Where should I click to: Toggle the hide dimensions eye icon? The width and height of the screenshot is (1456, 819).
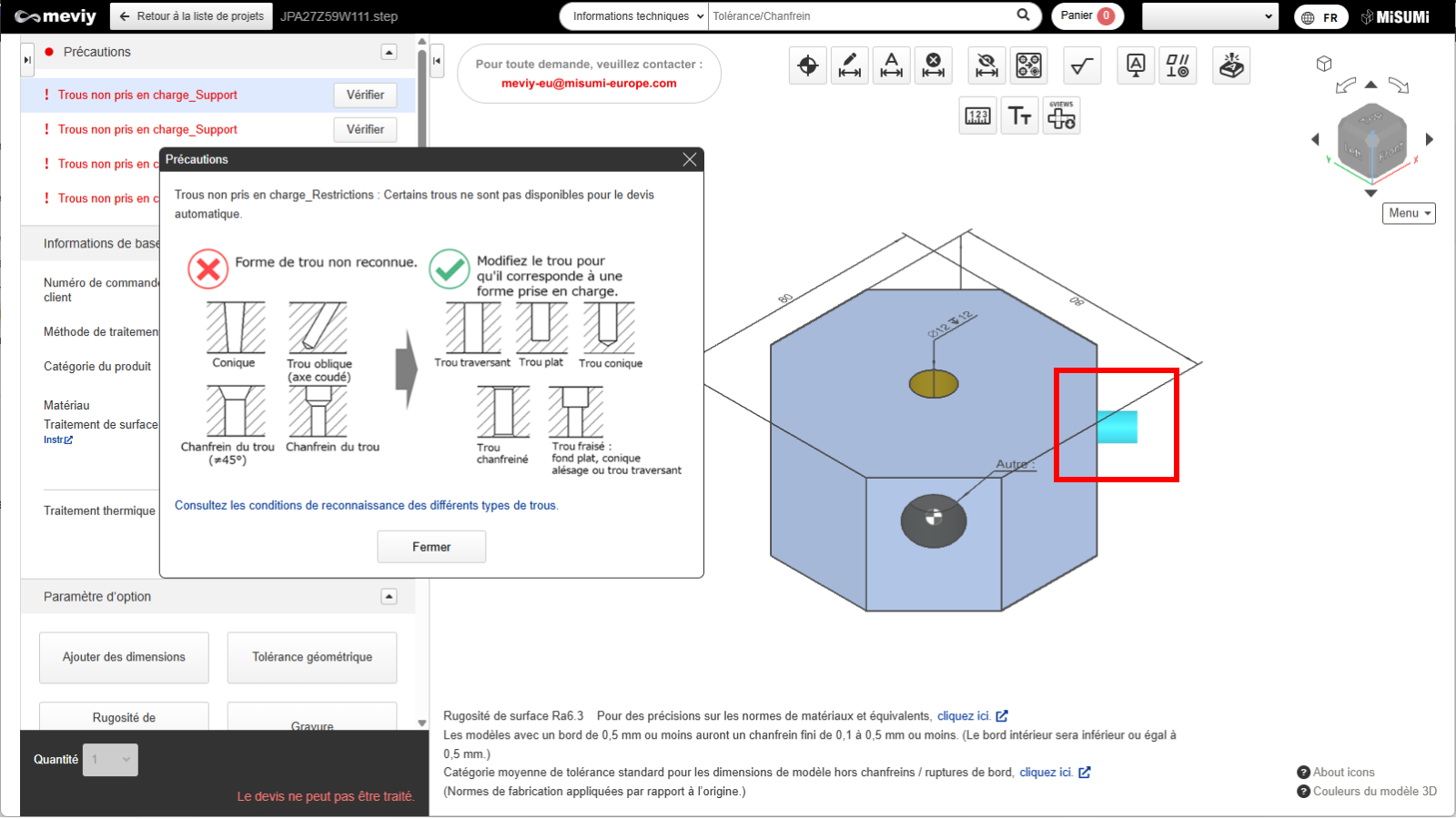pos(986,66)
